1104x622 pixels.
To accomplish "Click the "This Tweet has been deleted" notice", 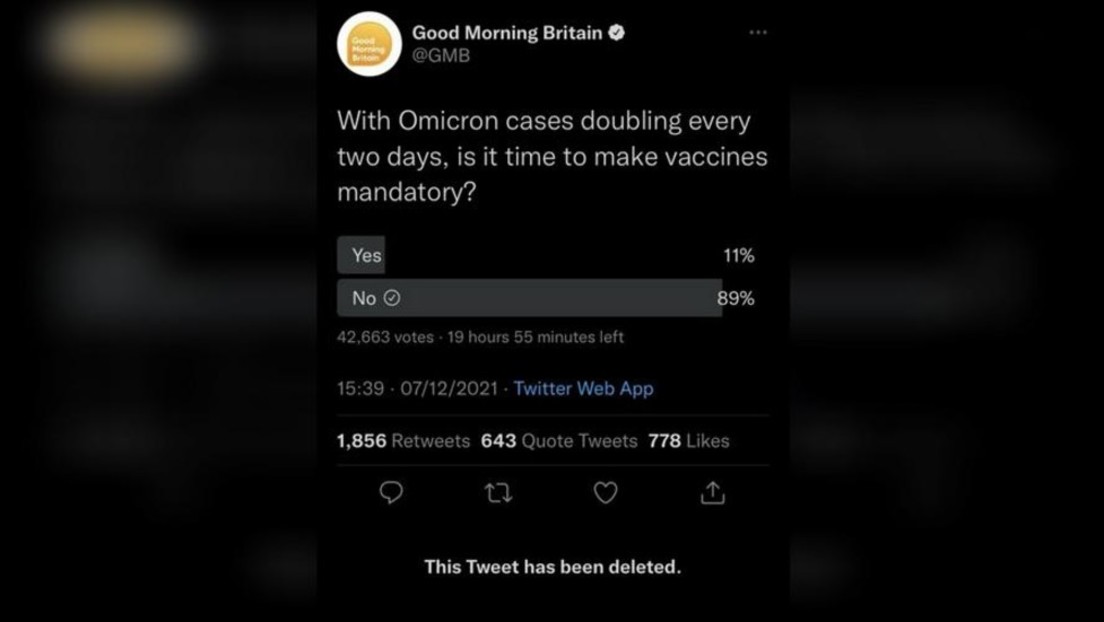I will pos(552,567).
